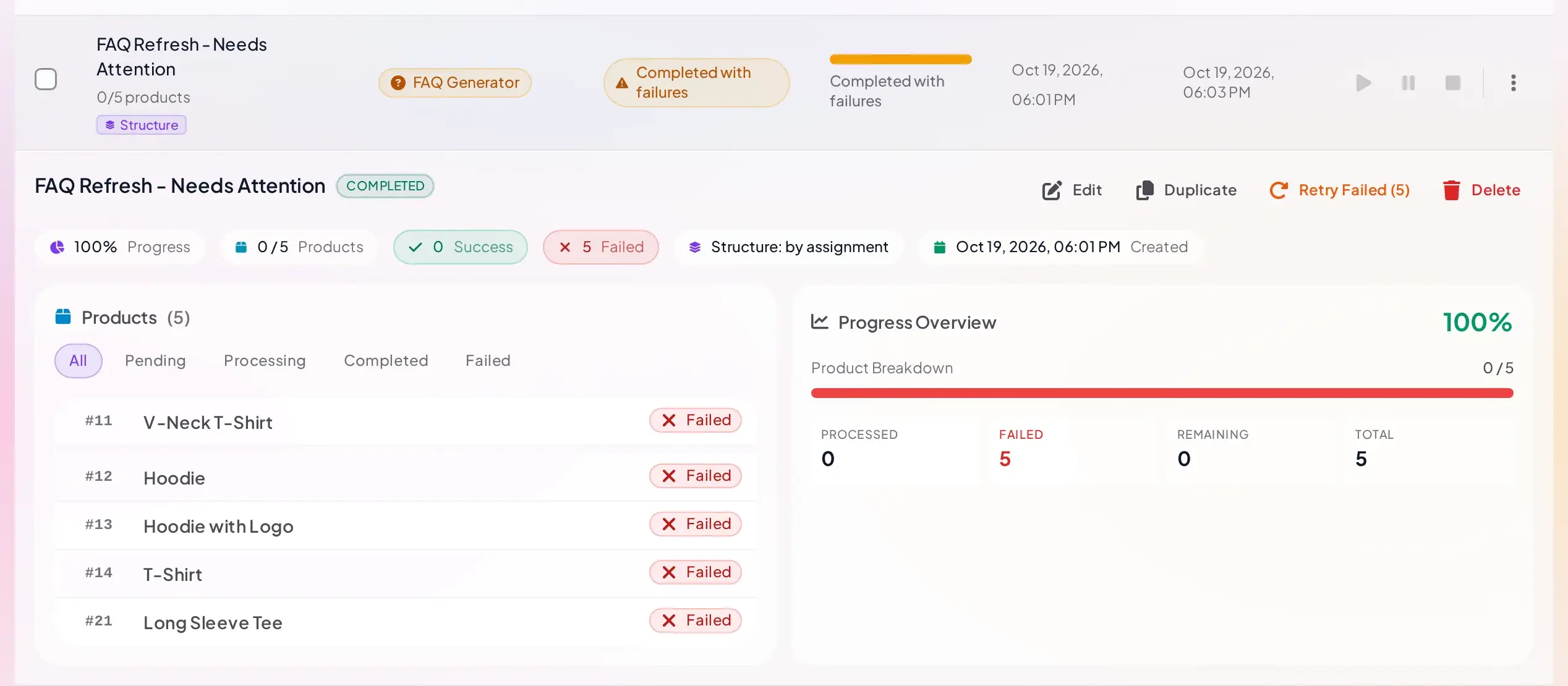This screenshot has width=1568, height=686.
Task: Click the Structure tag under job name
Action: (x=142, y=125)
